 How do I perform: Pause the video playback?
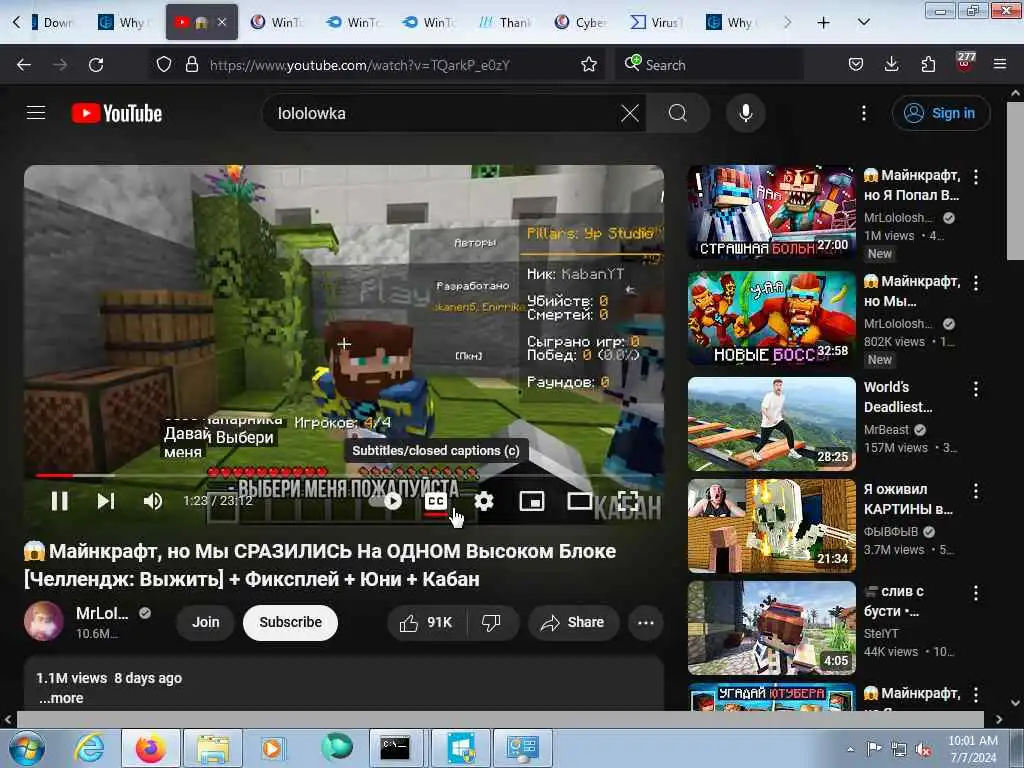[x=59, y=501]
